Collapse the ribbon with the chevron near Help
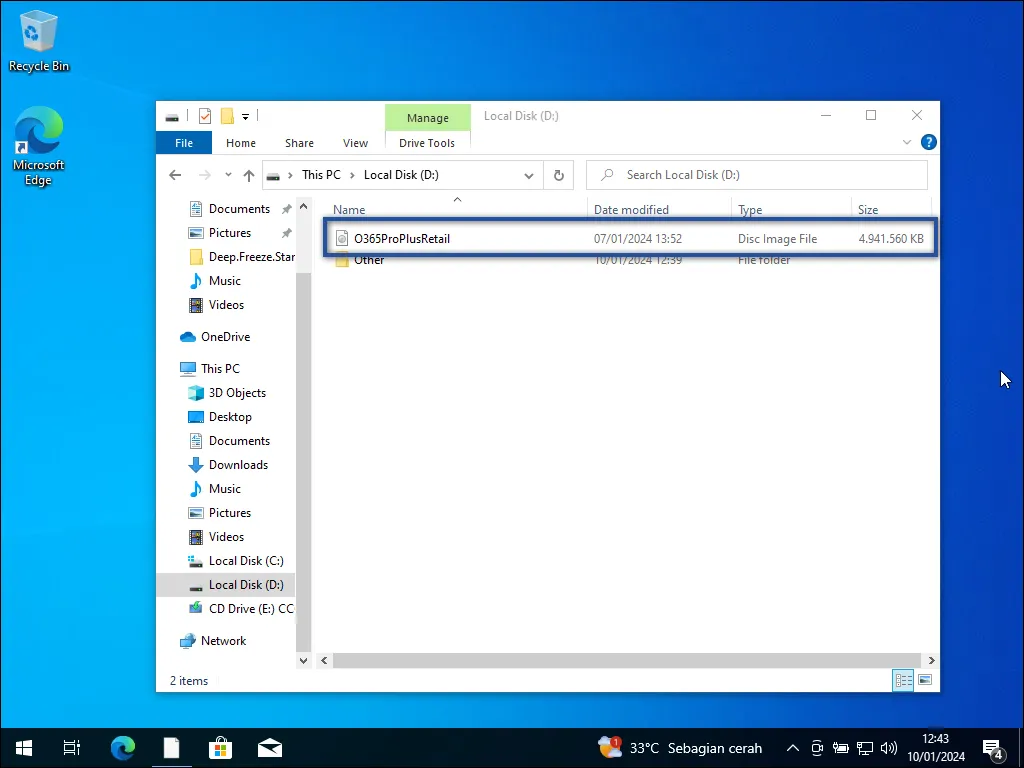This screenshot has height=768, width=1024. (x=906, y=142)
